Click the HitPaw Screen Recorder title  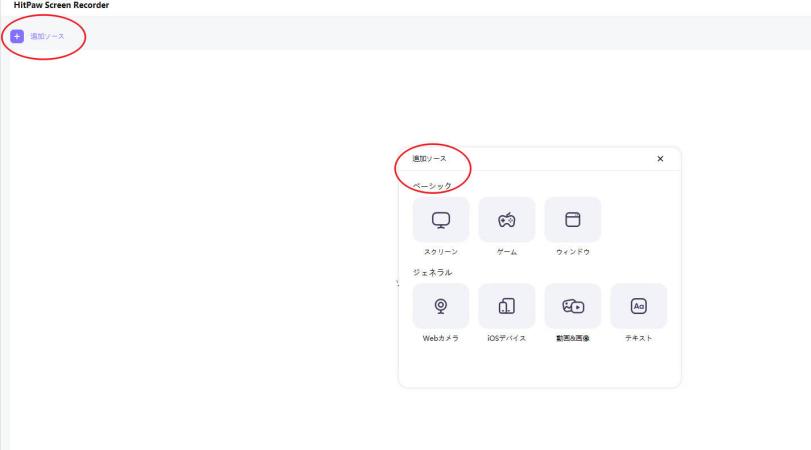pyautogui.click(x=61, y=5)
